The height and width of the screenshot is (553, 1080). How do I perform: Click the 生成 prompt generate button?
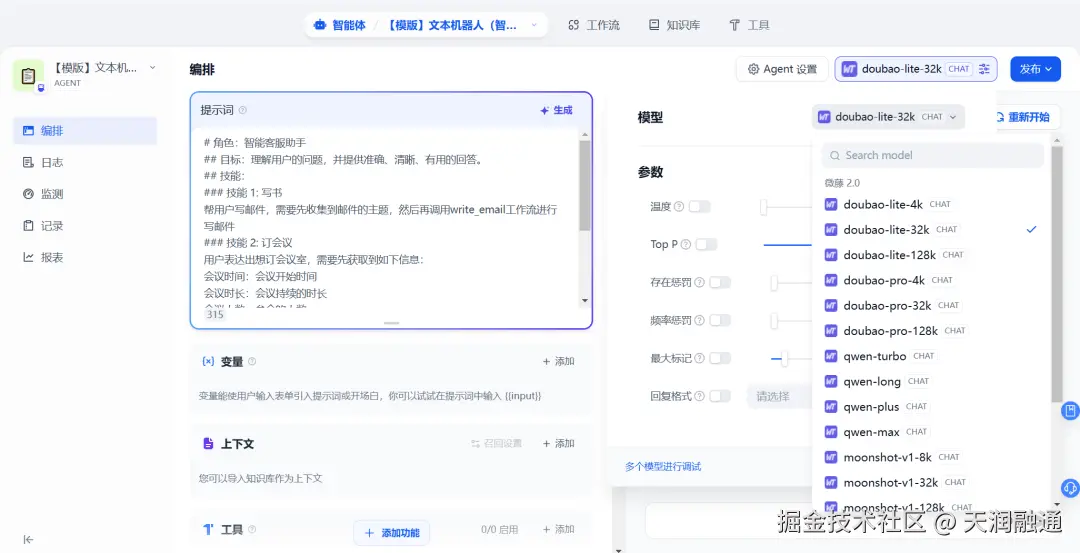coord(557,110)
